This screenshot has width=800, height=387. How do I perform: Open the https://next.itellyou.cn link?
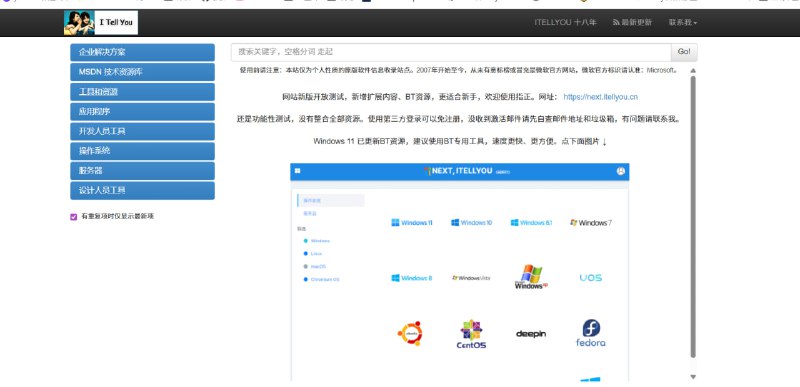click(601, 97)
